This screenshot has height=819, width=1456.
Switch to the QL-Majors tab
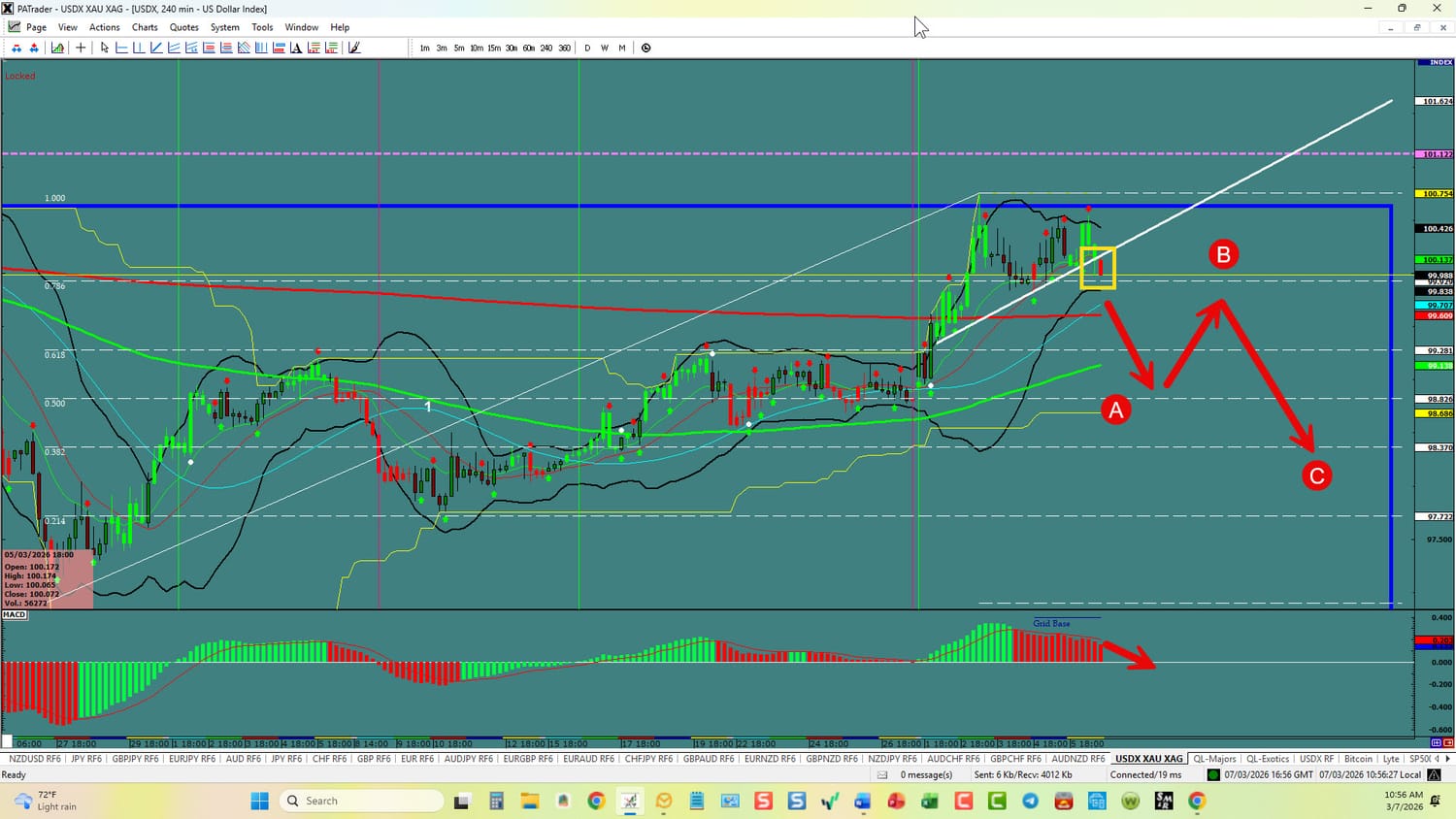[x=1214, y=759]
